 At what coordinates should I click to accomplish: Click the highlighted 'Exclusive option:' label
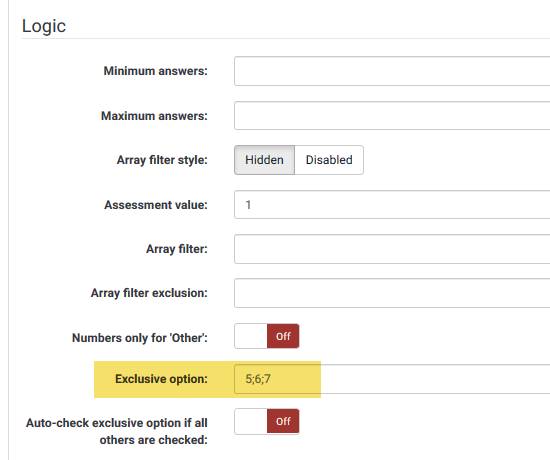(161, 379)
